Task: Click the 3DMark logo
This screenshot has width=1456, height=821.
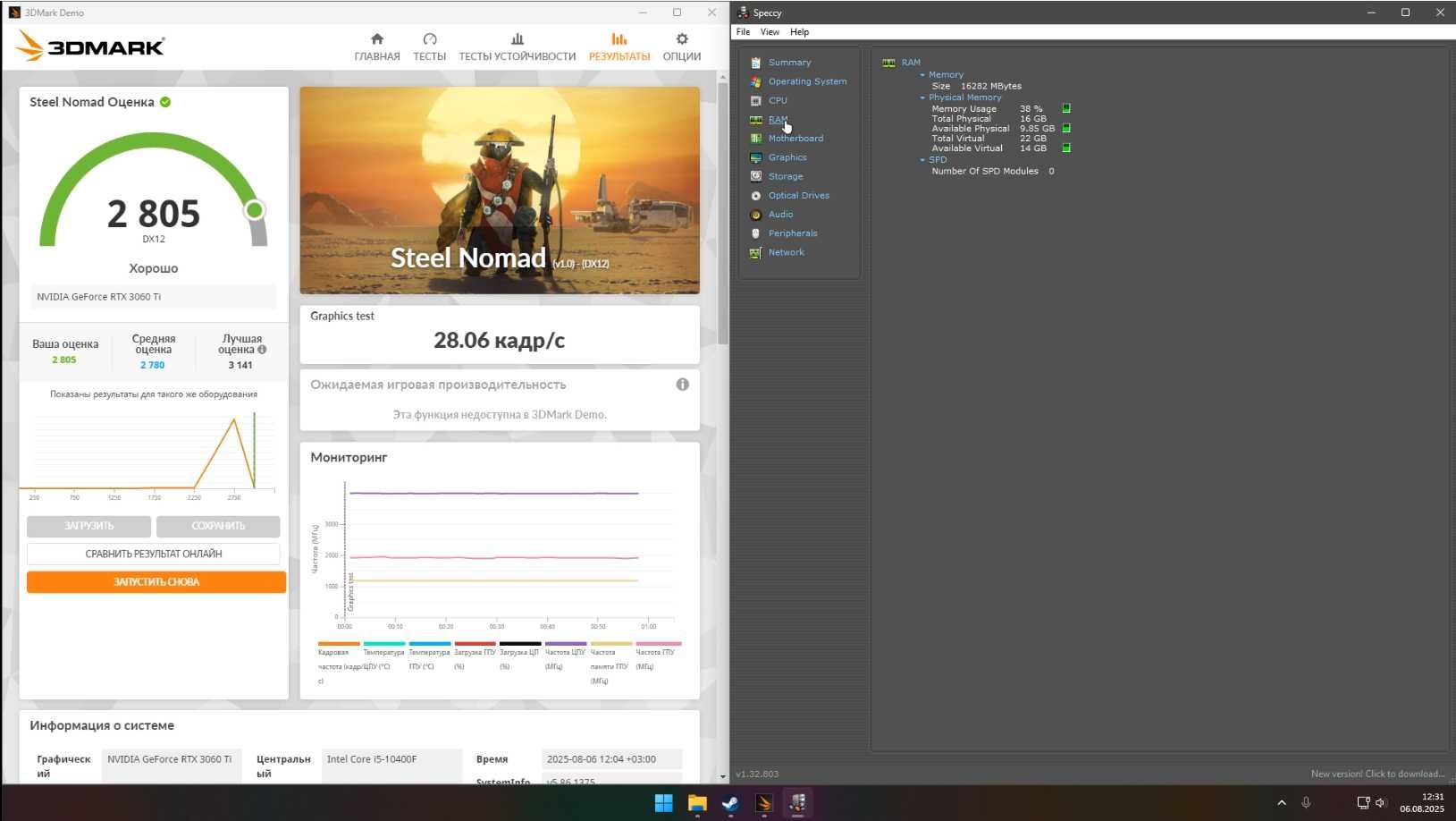Action: click(91, 47)
